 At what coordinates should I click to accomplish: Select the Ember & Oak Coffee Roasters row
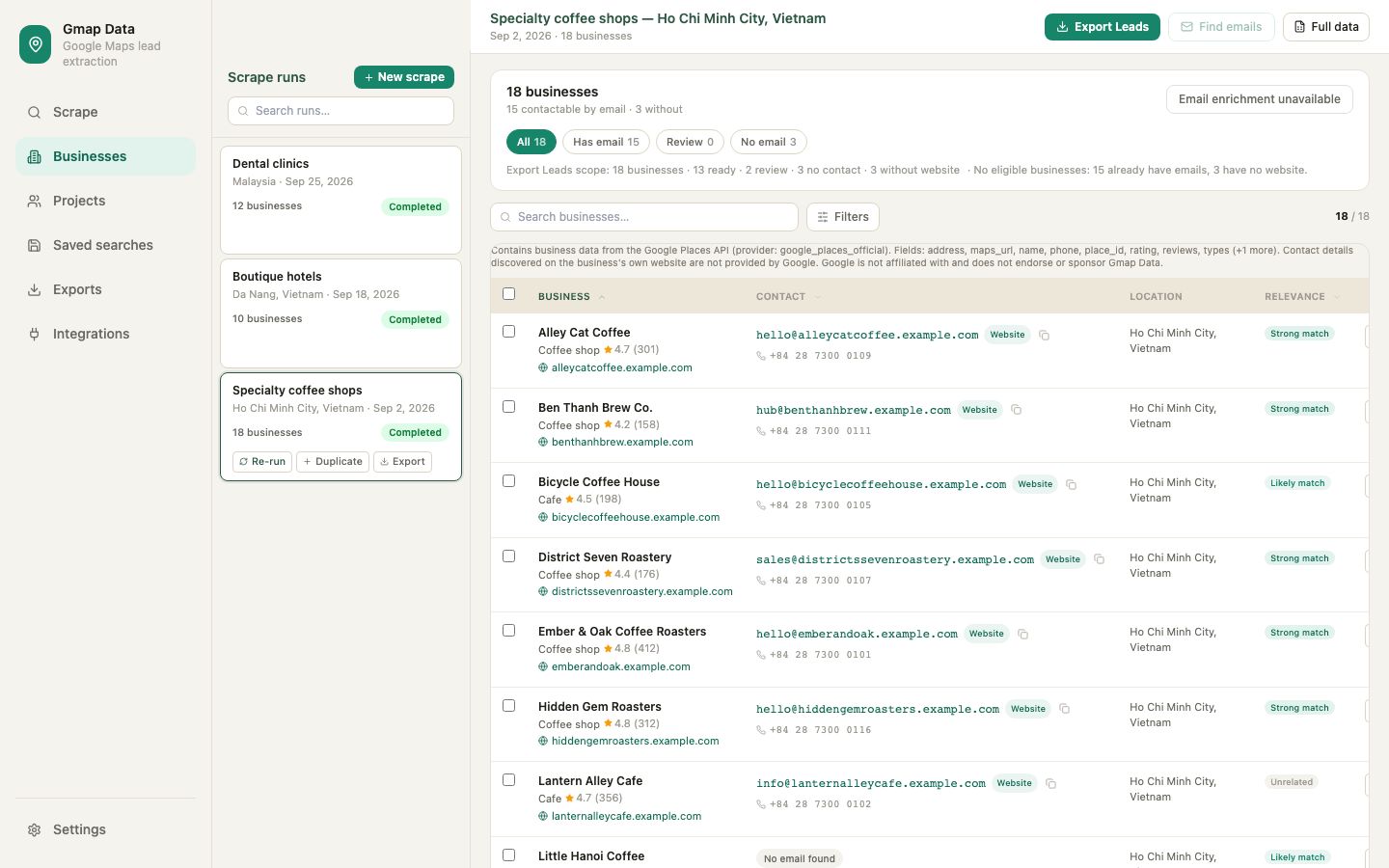click(509, 631)
